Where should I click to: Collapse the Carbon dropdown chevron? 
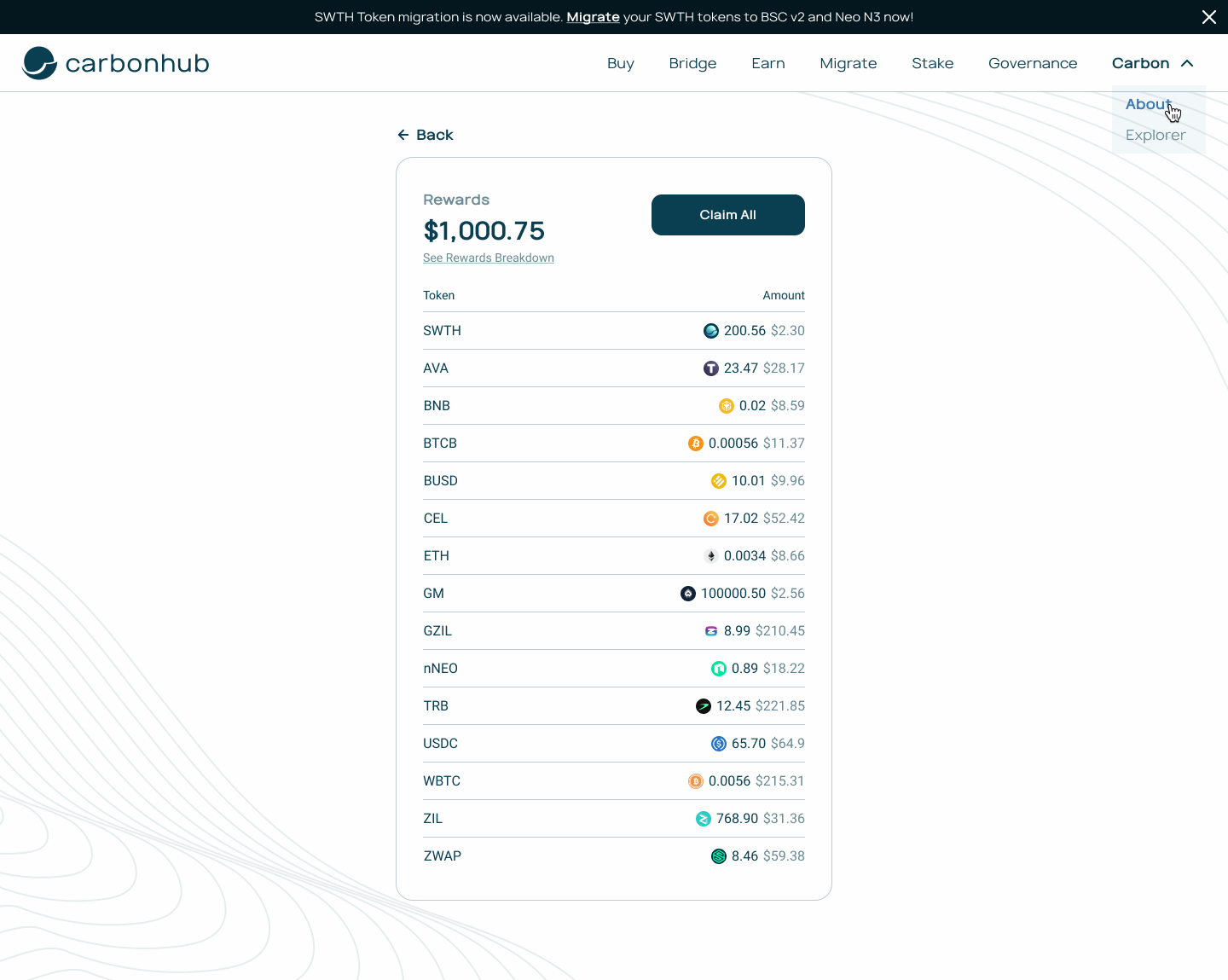point(1187,63)
